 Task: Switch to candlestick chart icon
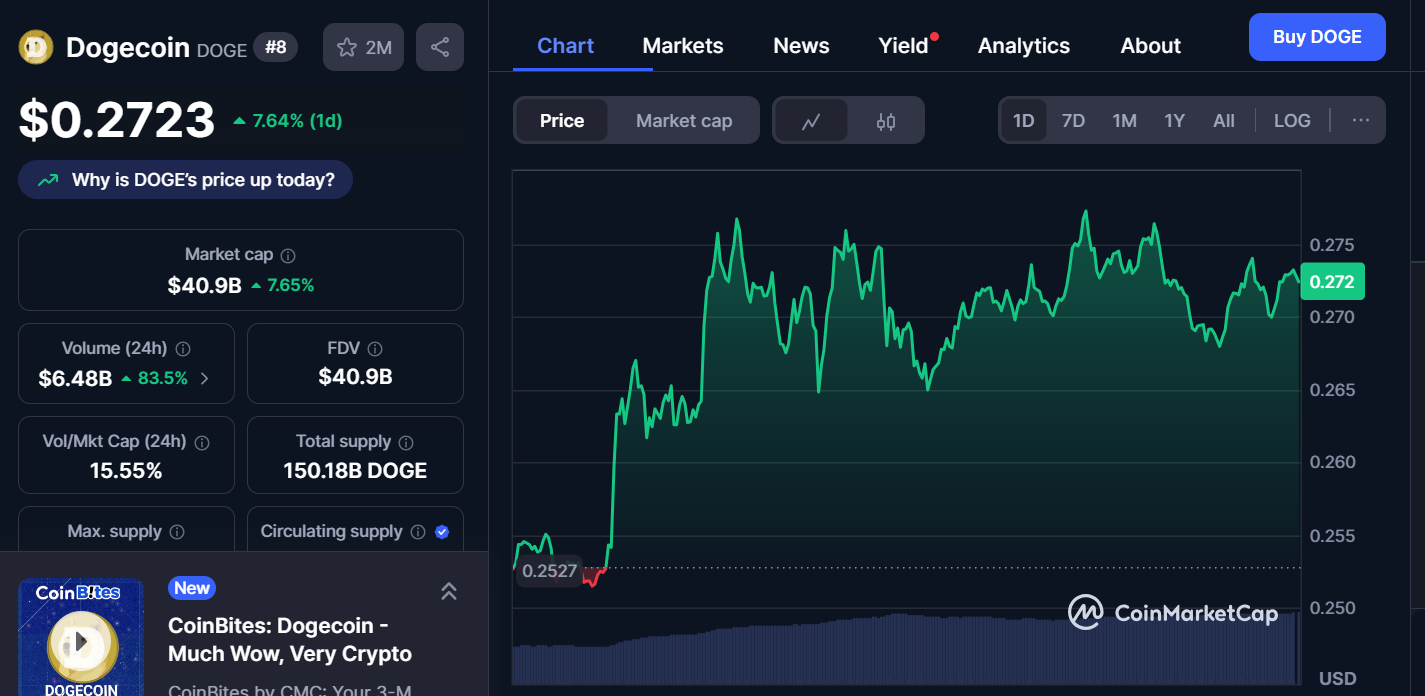(886, 121)
